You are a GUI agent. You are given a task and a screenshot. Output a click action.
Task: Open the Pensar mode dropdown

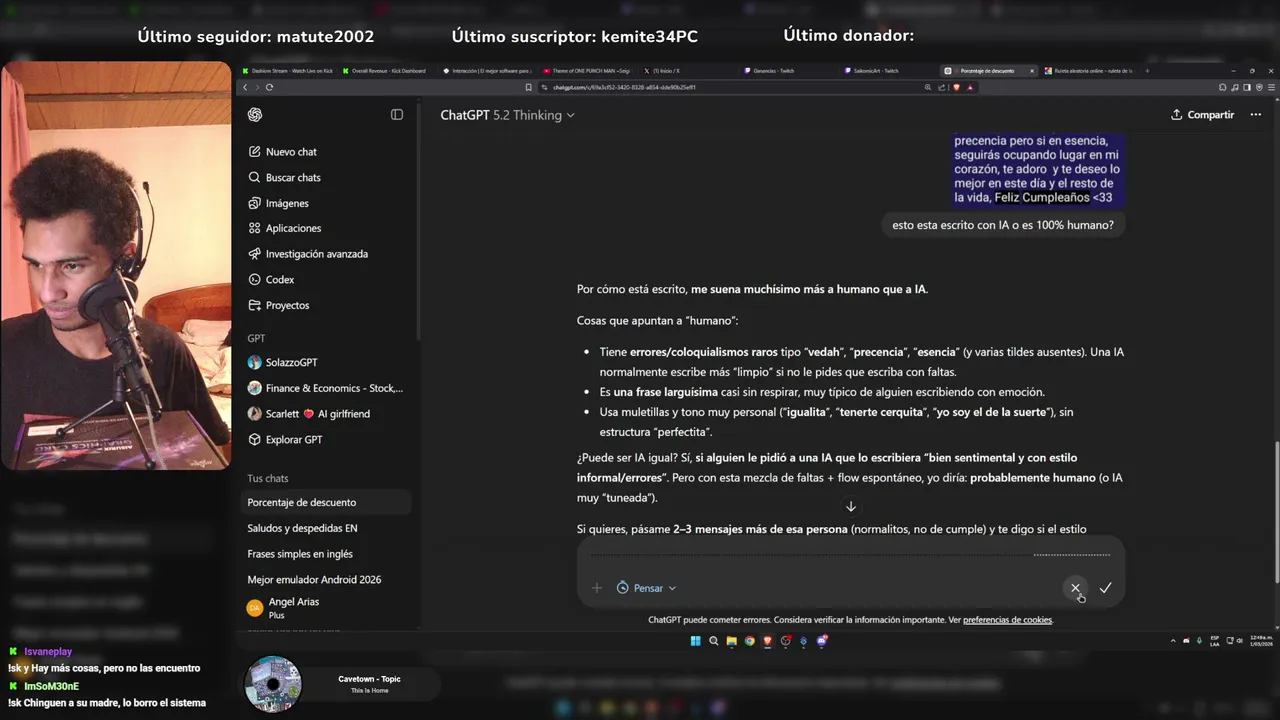646,588
